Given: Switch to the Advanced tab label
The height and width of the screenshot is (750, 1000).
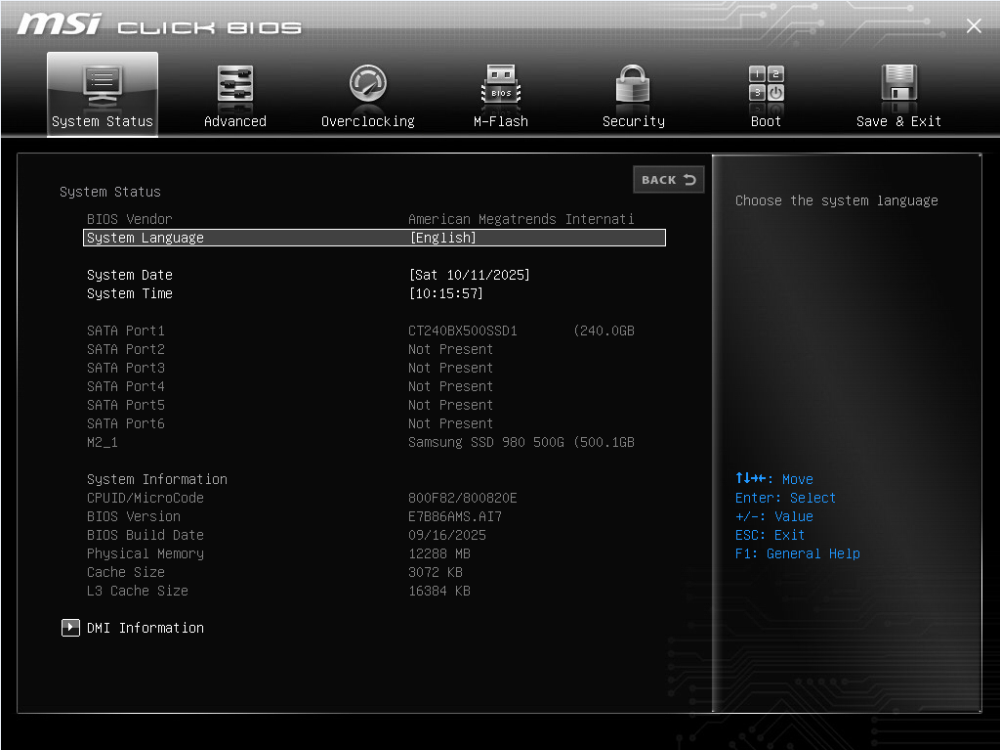Looking at the screenshot, I should click(x=235, y=121).
